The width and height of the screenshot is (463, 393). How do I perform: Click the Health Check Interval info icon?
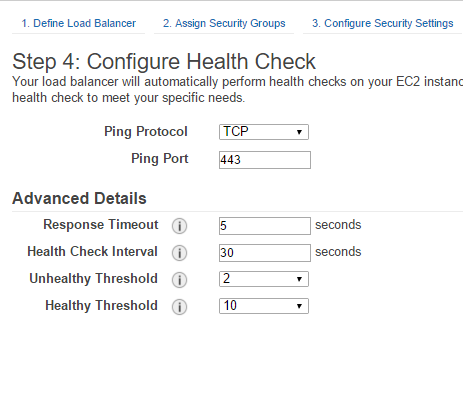(179, 253)
